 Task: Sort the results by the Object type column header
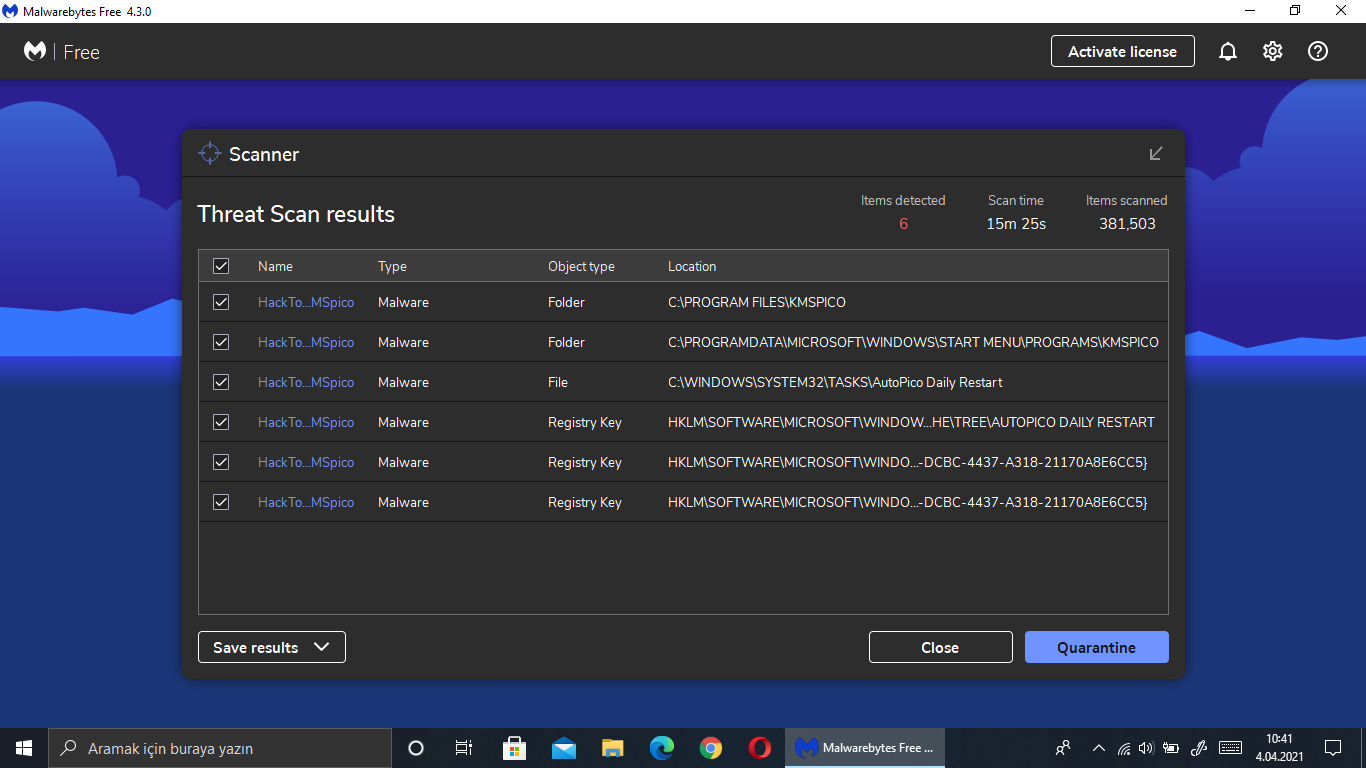pyautogui.click(x=581, y=266)
